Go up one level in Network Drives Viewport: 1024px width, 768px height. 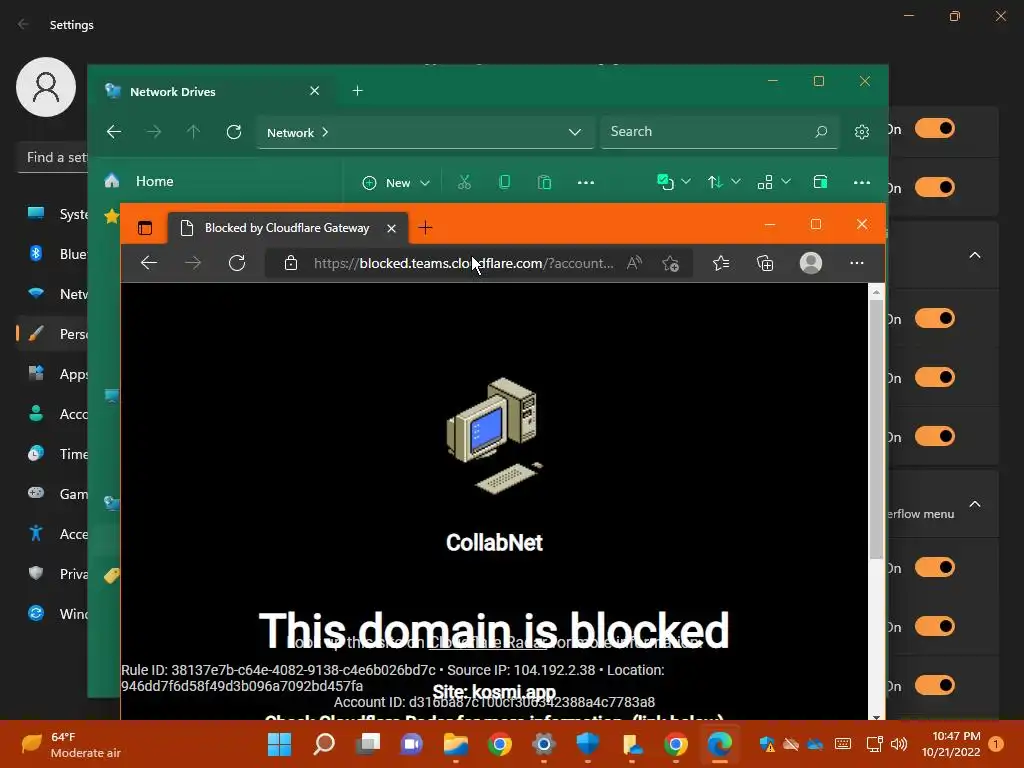[x=193, y=132]
